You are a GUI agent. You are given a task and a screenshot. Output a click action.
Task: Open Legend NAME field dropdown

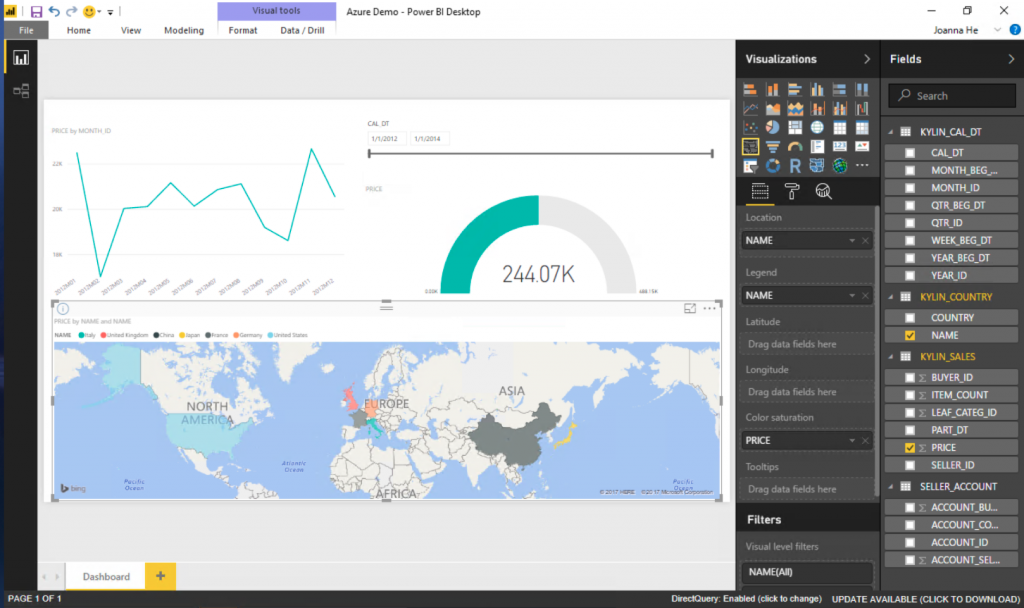coord(852,296)
